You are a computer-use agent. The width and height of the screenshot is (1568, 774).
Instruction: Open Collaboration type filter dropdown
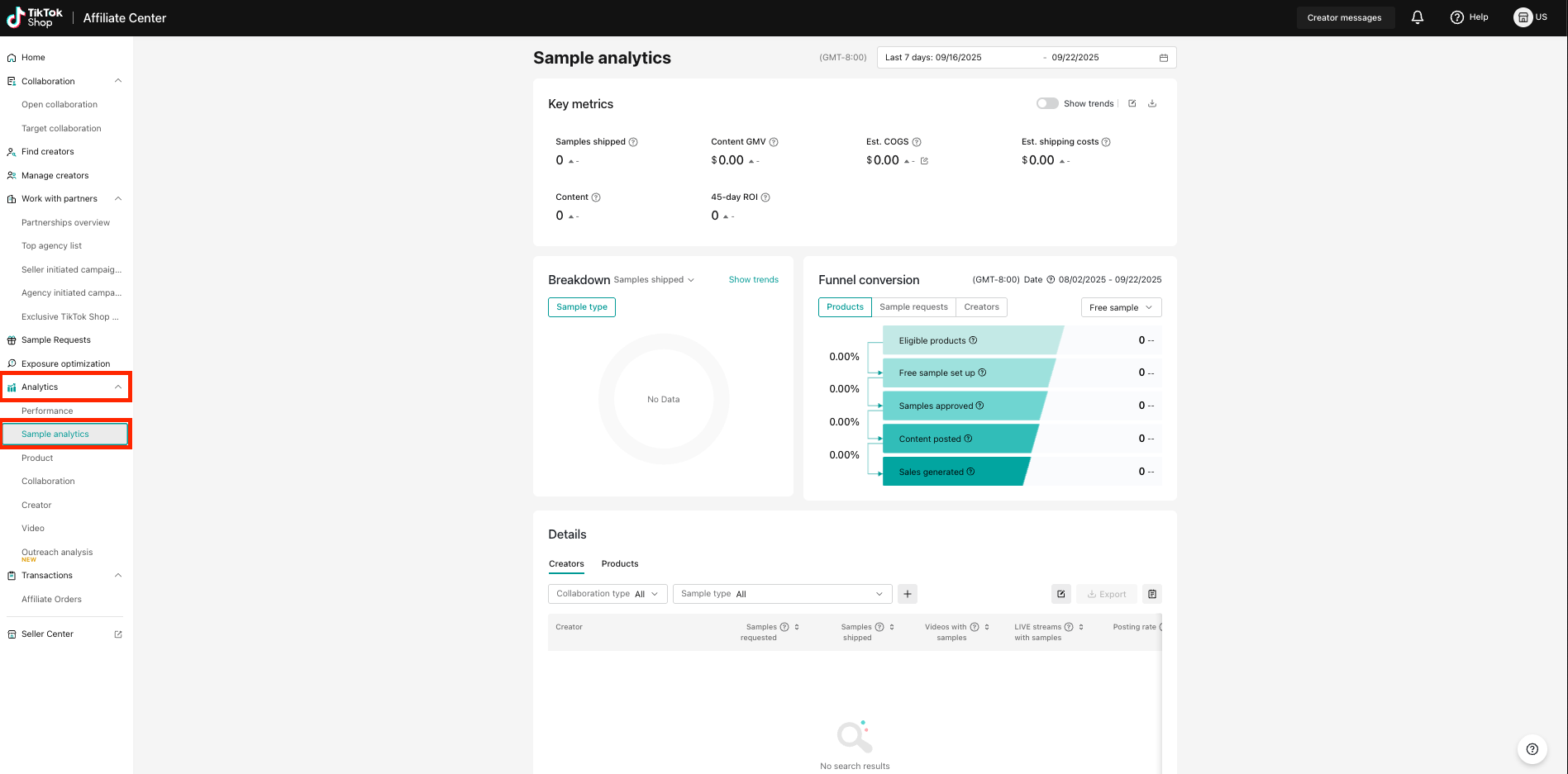click(x=608, y=594)
